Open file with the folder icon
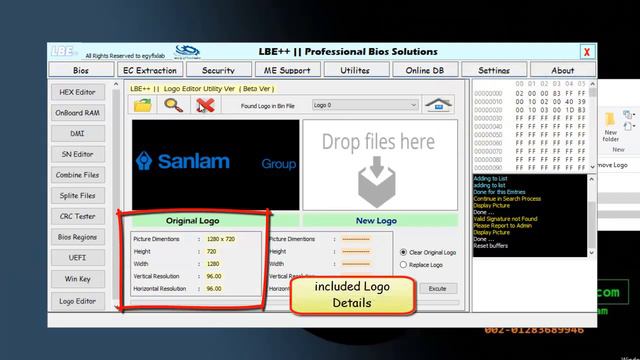Screen dimensions: 640x360 click(142, 105)
